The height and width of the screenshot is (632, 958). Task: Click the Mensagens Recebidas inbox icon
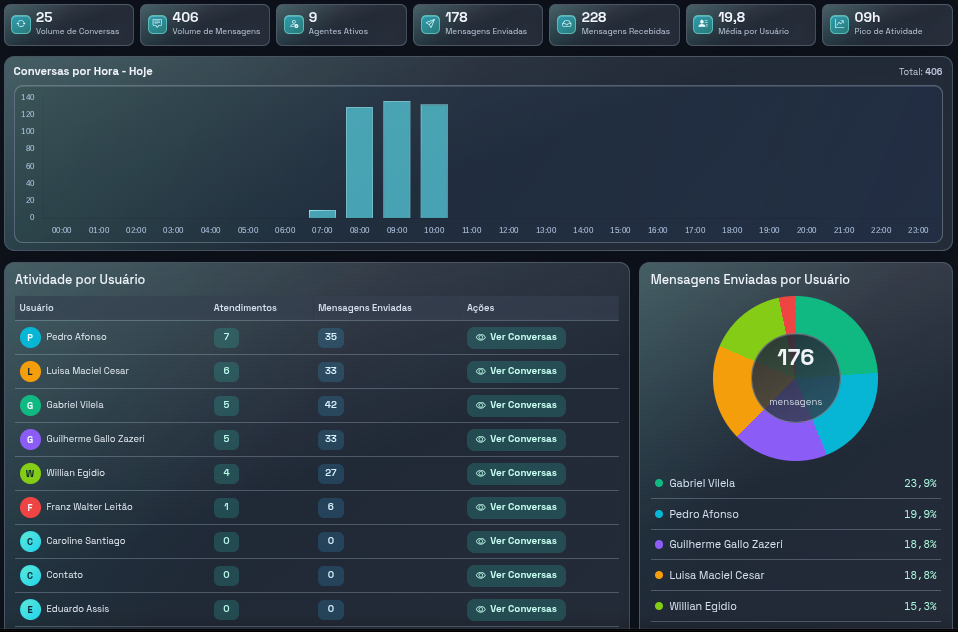point(566,24)
